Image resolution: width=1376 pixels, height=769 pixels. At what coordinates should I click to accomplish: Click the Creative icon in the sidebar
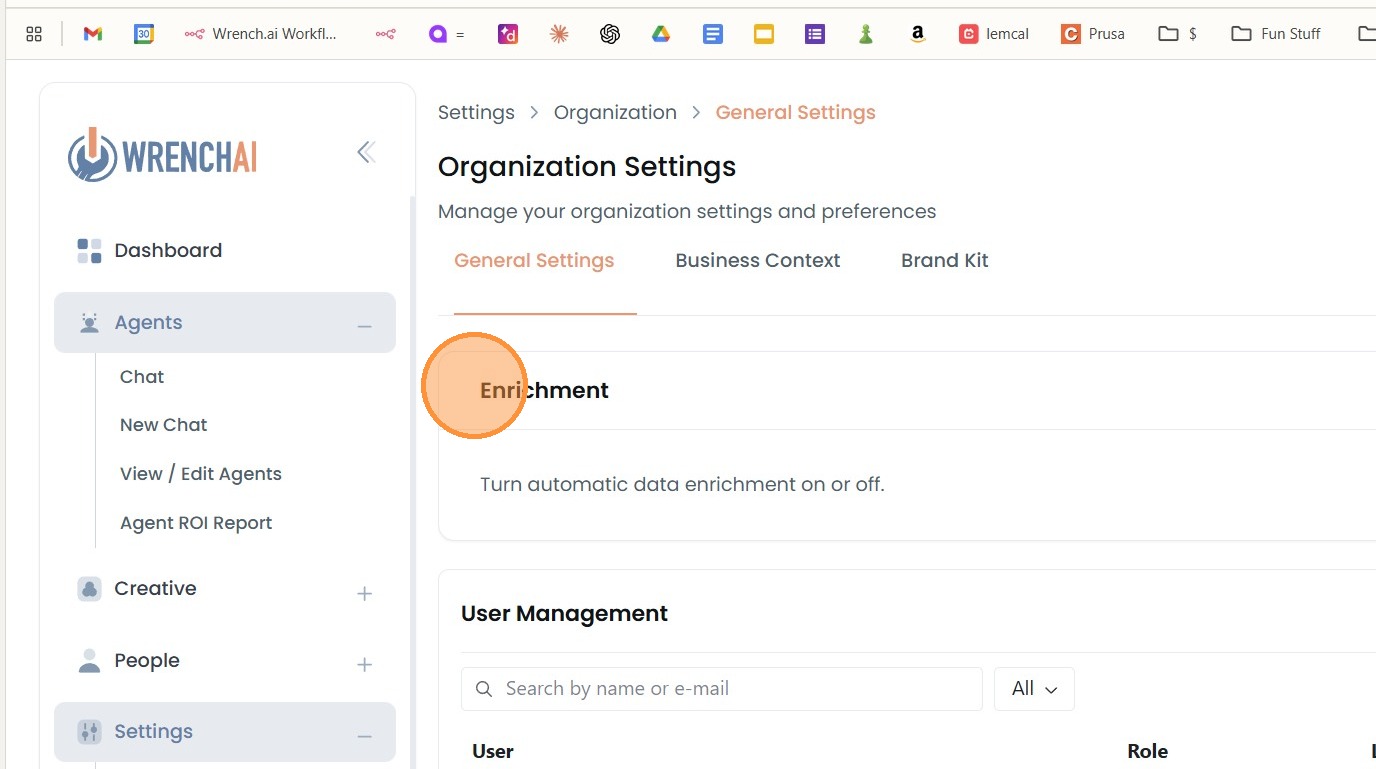(90, 589)
